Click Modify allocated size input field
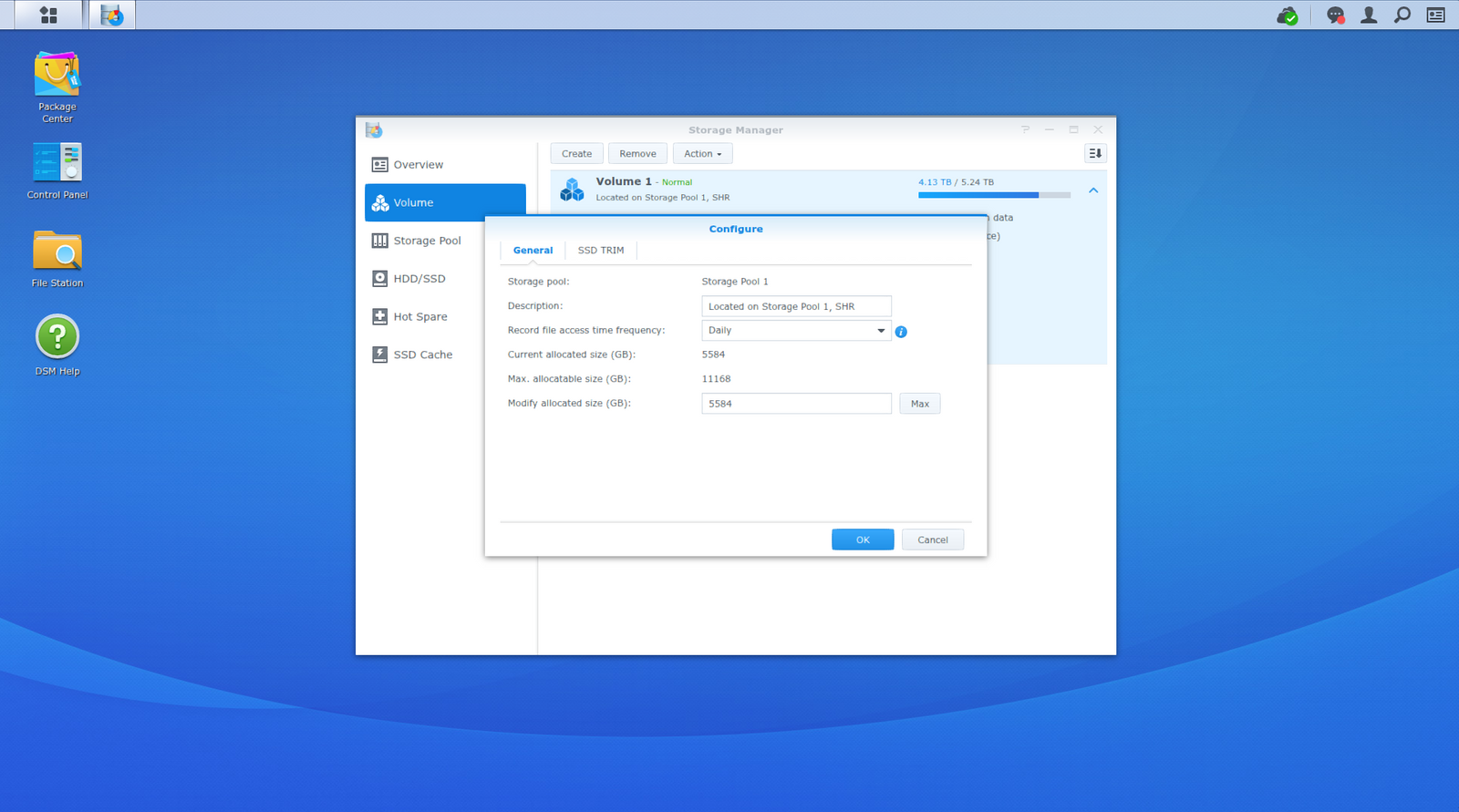Image resolution: width=1459 pixels, height=812 pixels. (x=796, y=404)
